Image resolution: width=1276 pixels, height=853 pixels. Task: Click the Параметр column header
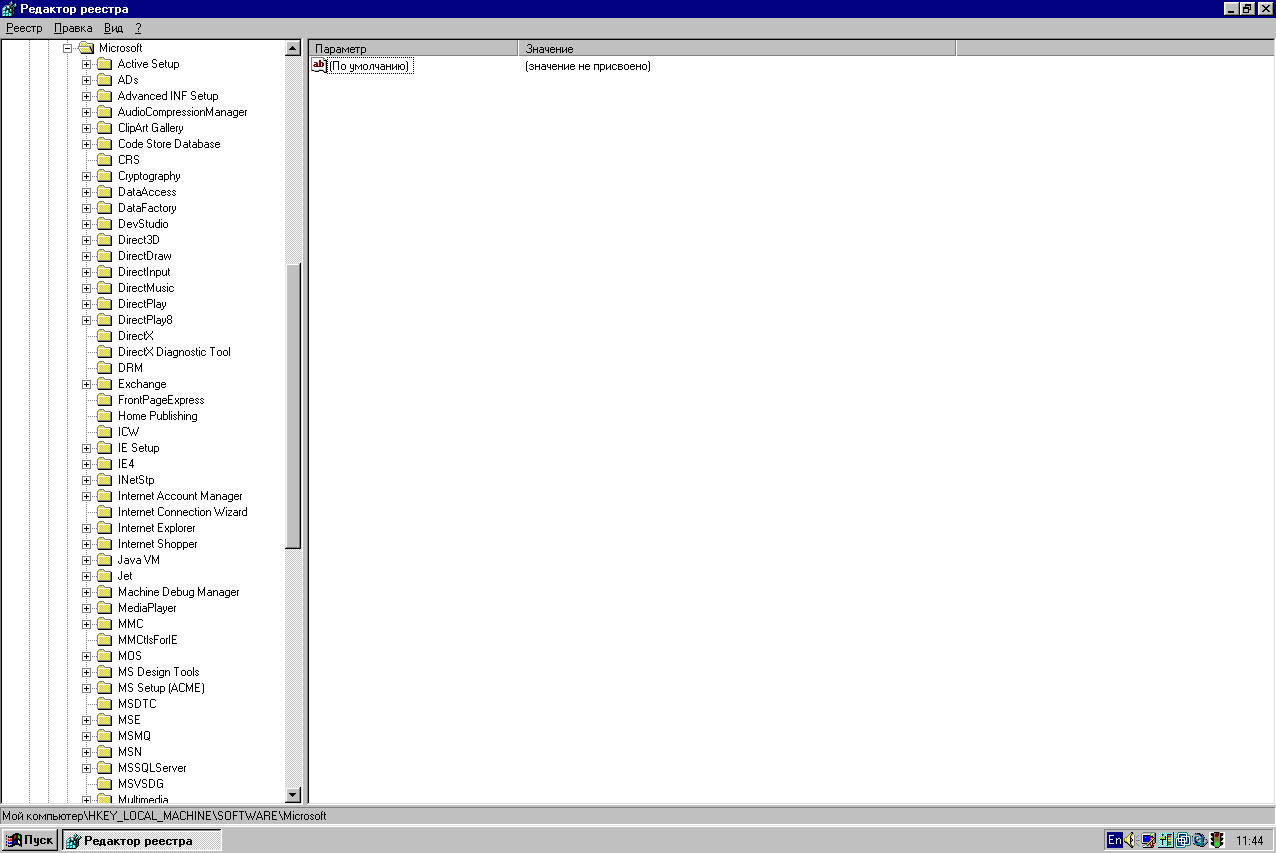click(413, 48)
